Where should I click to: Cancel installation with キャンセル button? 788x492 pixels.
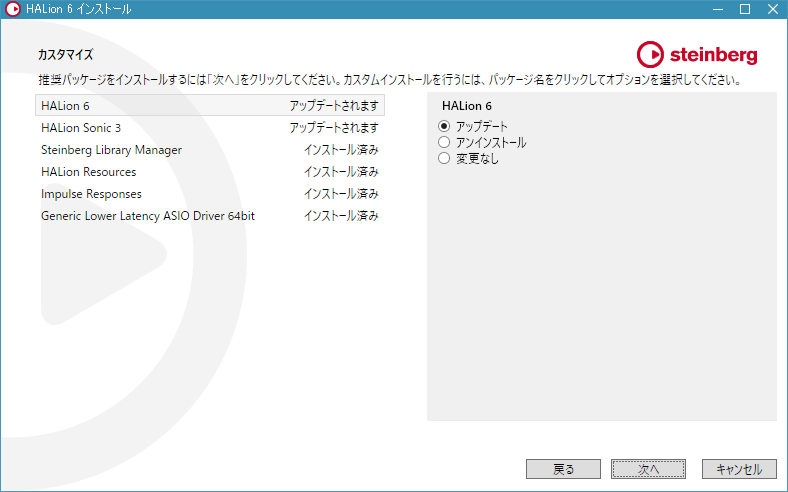(x=739, y=469)
